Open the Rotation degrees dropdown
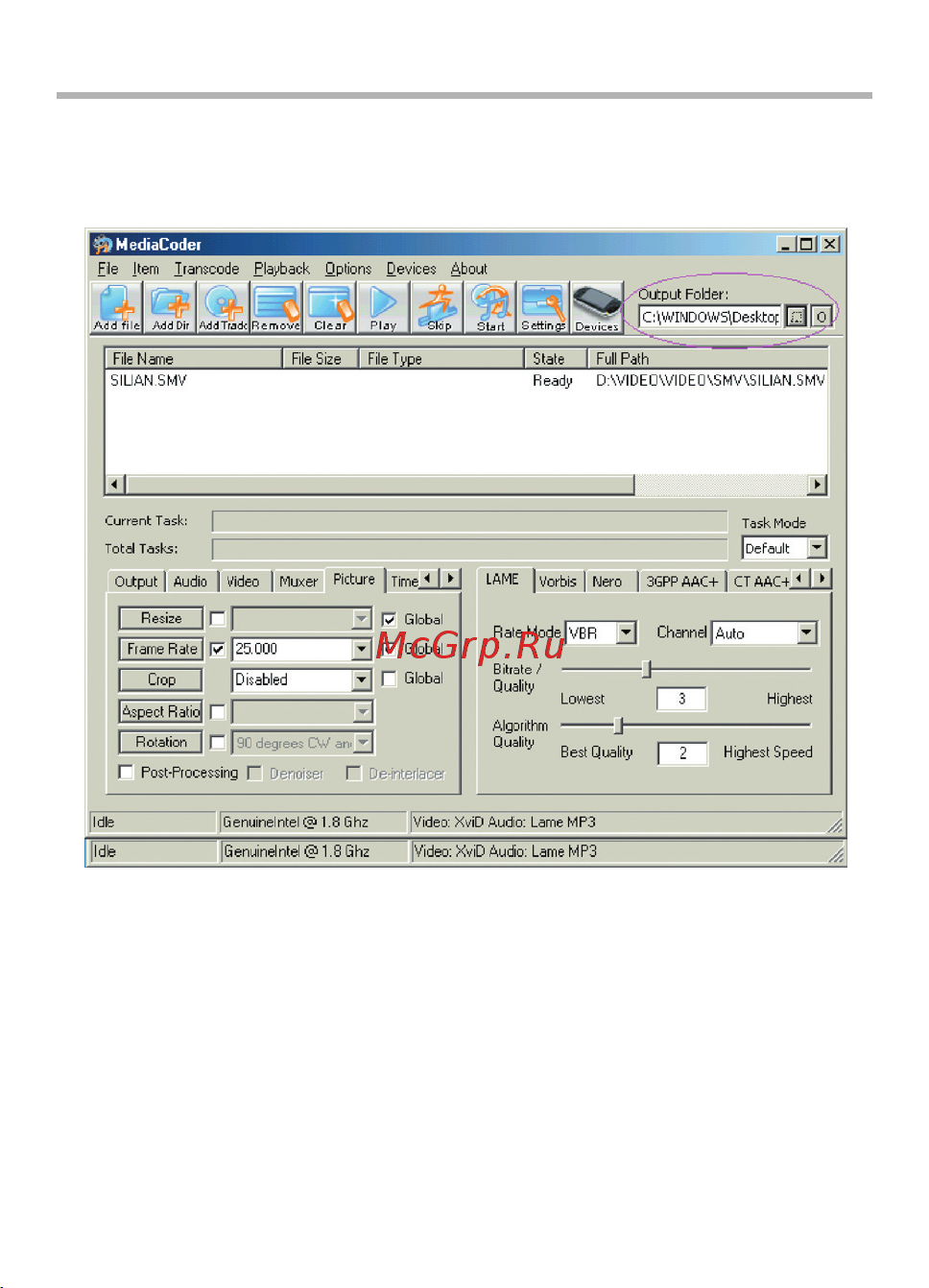The image size is (929, 1288). pos(363,743)
